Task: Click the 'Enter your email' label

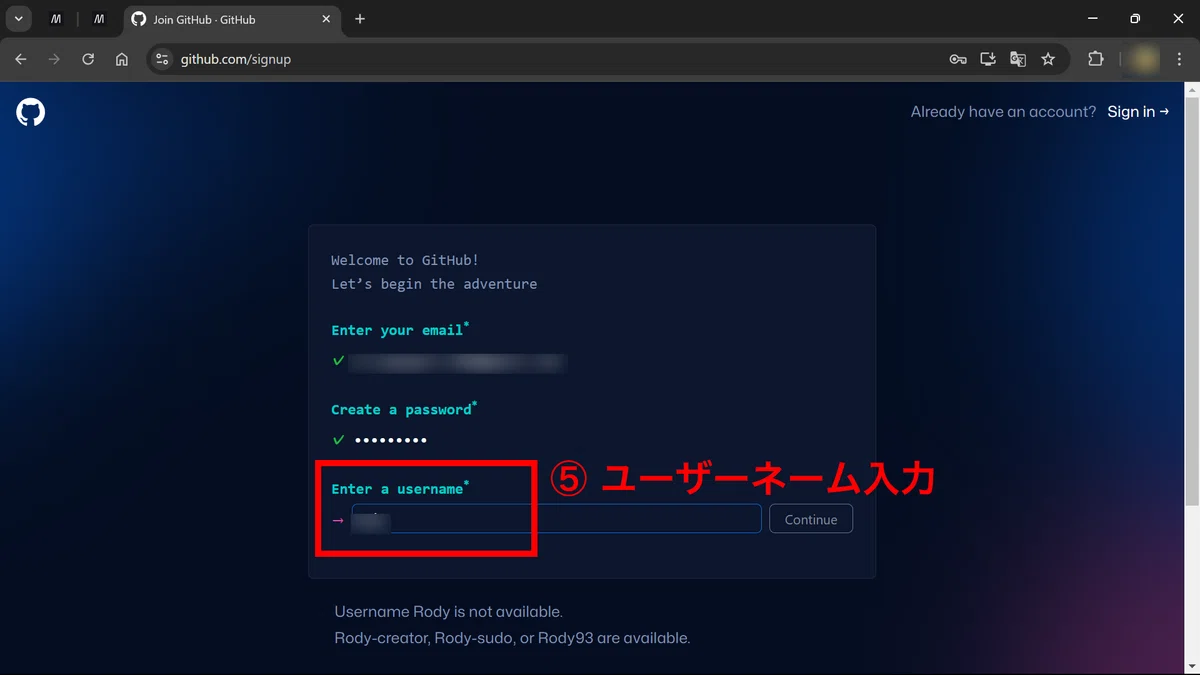Action: coord(400,330)
